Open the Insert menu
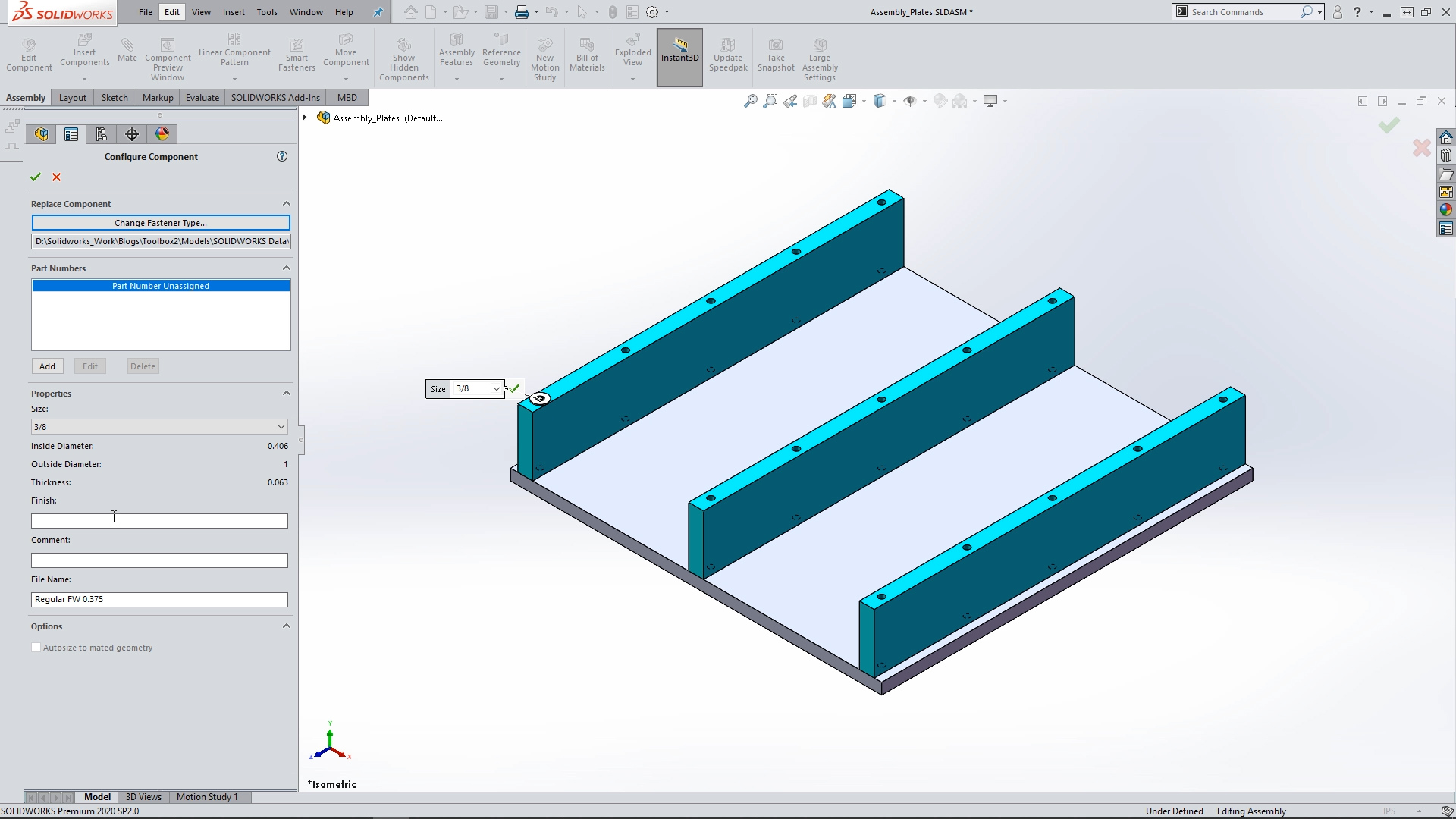This screenshot has width=1456, height=819. point(234,12)
